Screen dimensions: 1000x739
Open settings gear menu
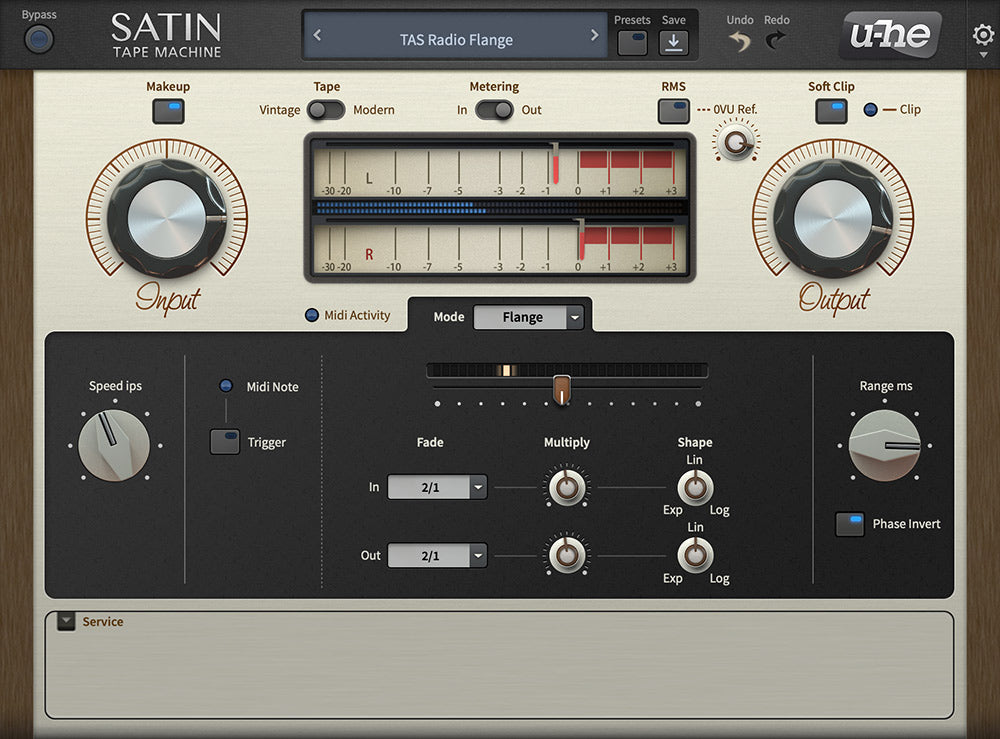(x=983, y=34)
